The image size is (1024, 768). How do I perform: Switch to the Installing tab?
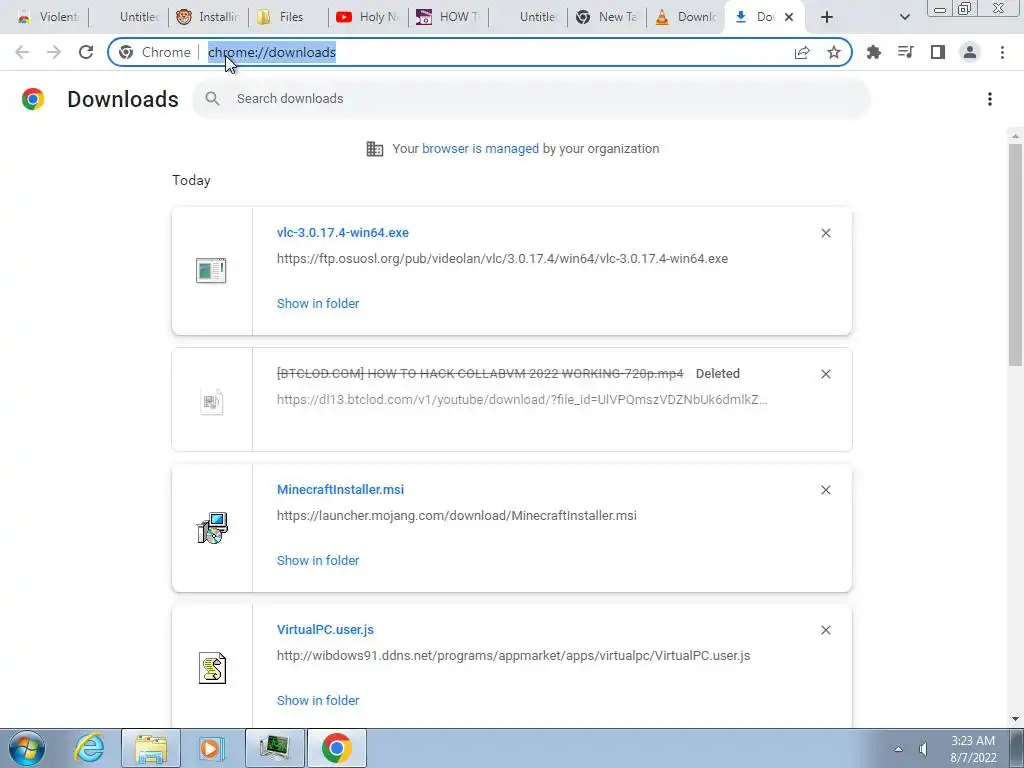[208, 17]
